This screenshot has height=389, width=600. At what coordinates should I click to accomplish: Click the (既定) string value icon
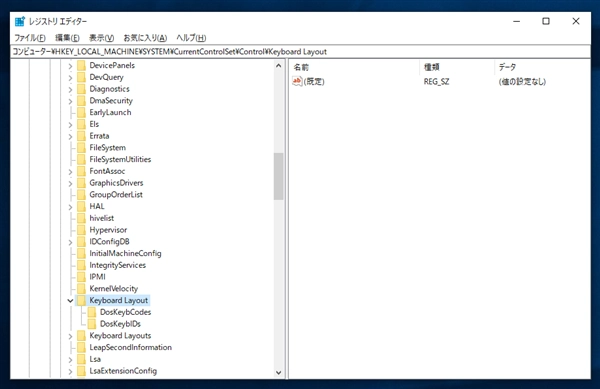[297, 81]
